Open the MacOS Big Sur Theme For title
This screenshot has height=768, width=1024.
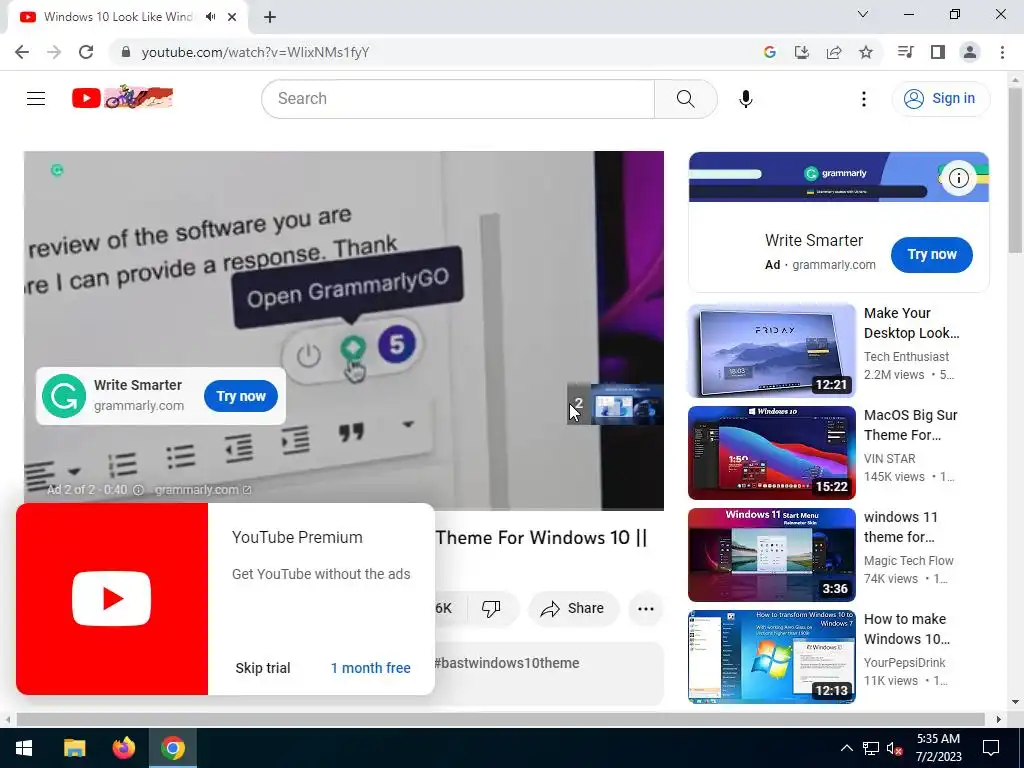coord(910,425)
